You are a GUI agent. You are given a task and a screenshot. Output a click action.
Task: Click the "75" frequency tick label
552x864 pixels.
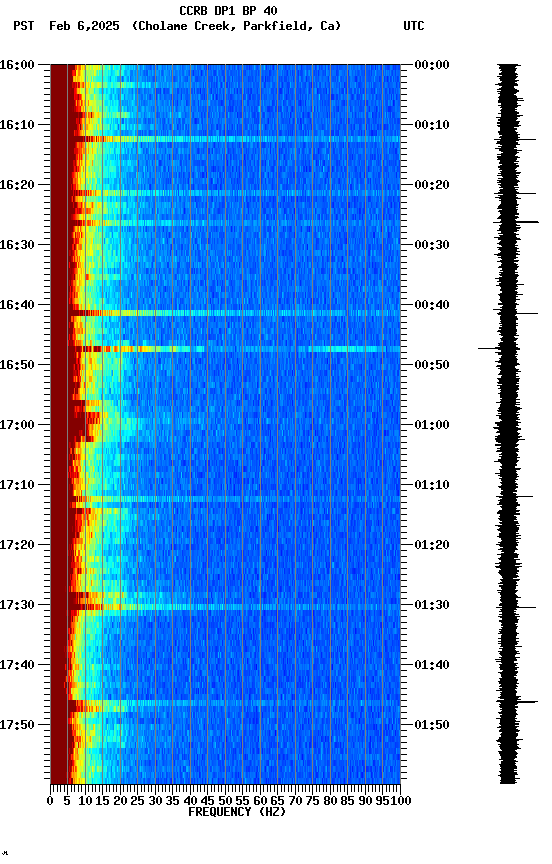point(312,801)
